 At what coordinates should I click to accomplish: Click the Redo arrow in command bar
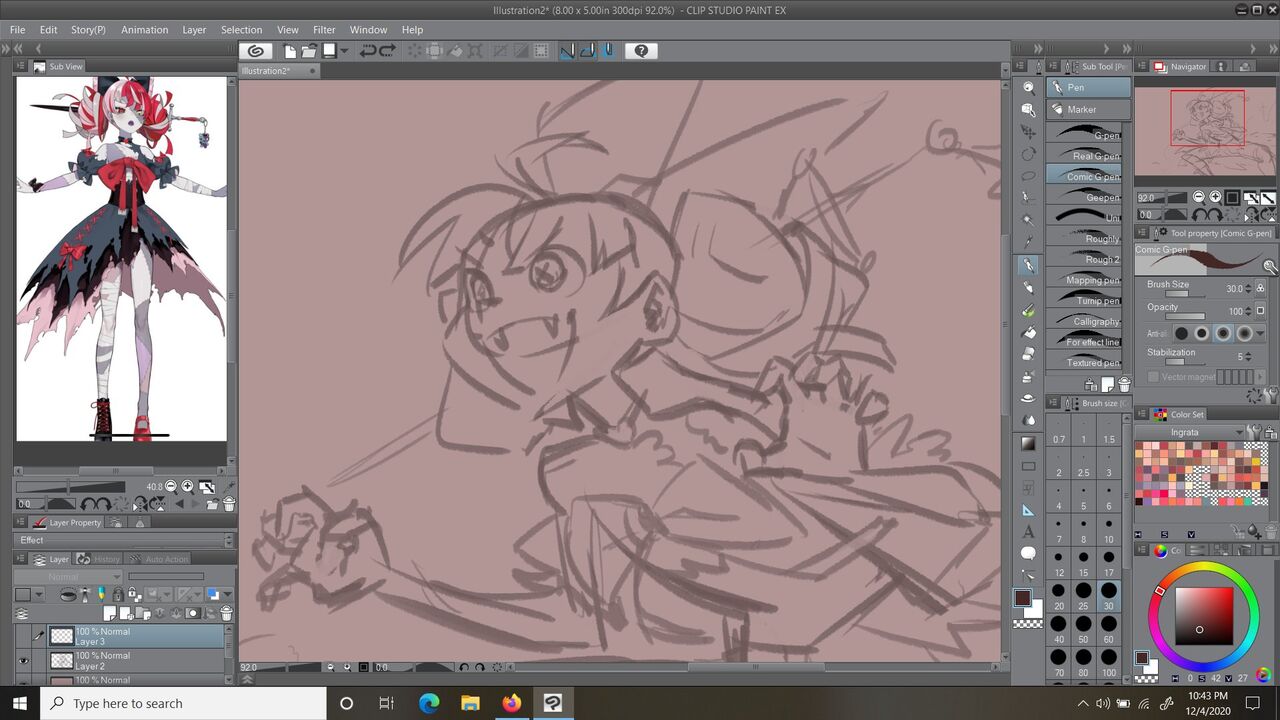[386, 50]
